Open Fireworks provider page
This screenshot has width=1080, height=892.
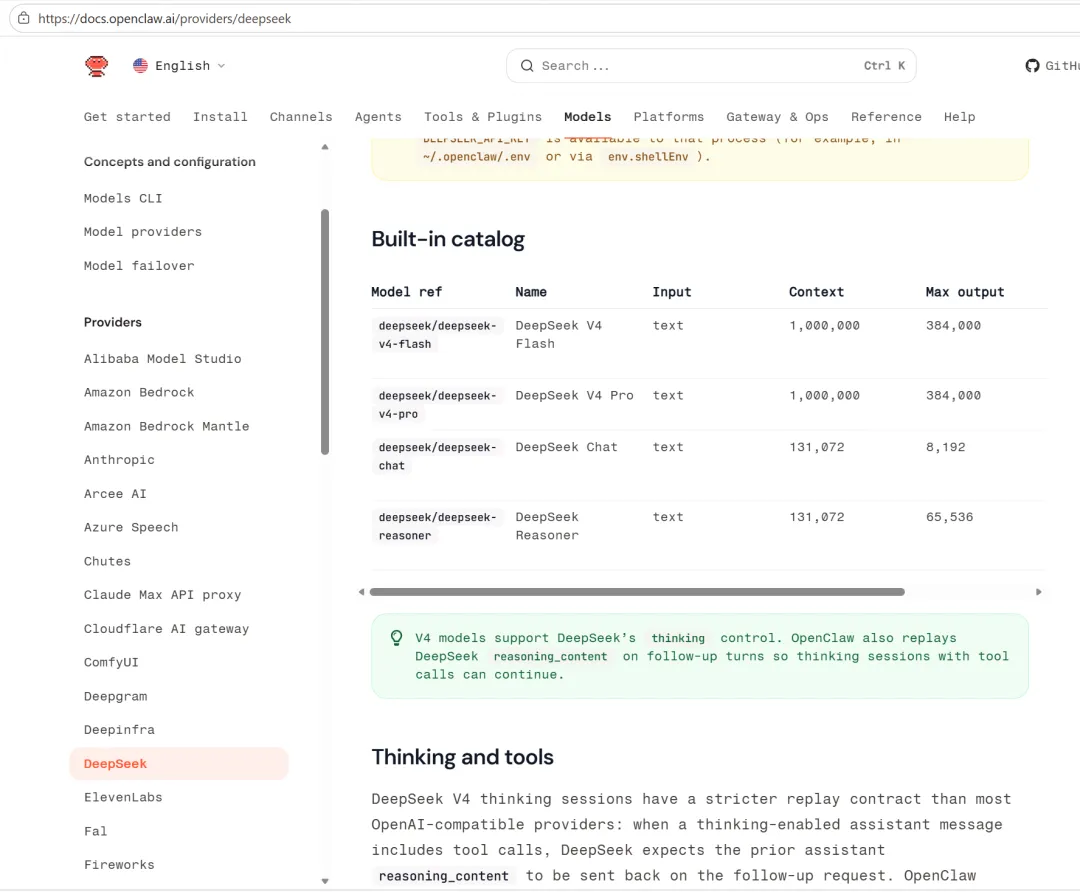(x=119, y=864)
